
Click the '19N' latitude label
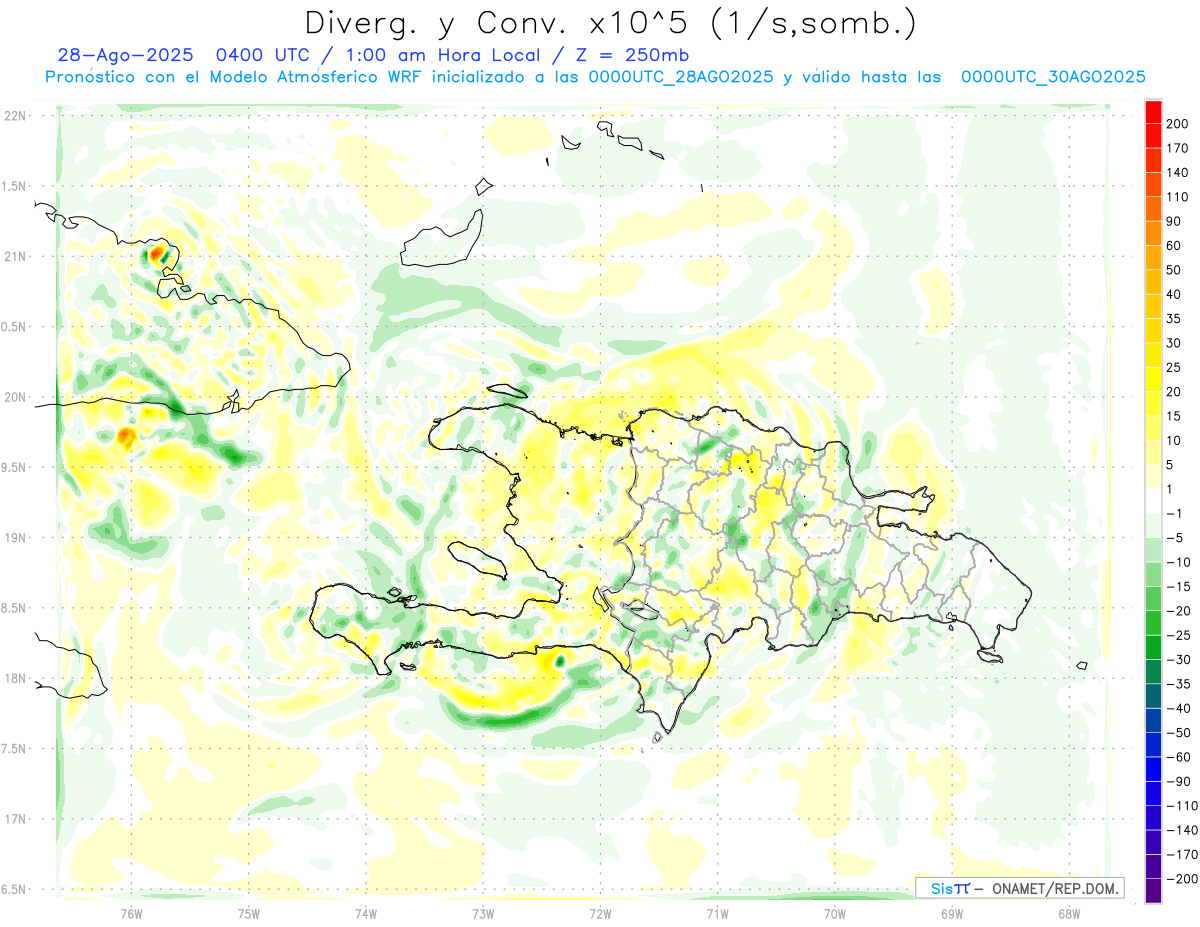[x=15, y=537]
